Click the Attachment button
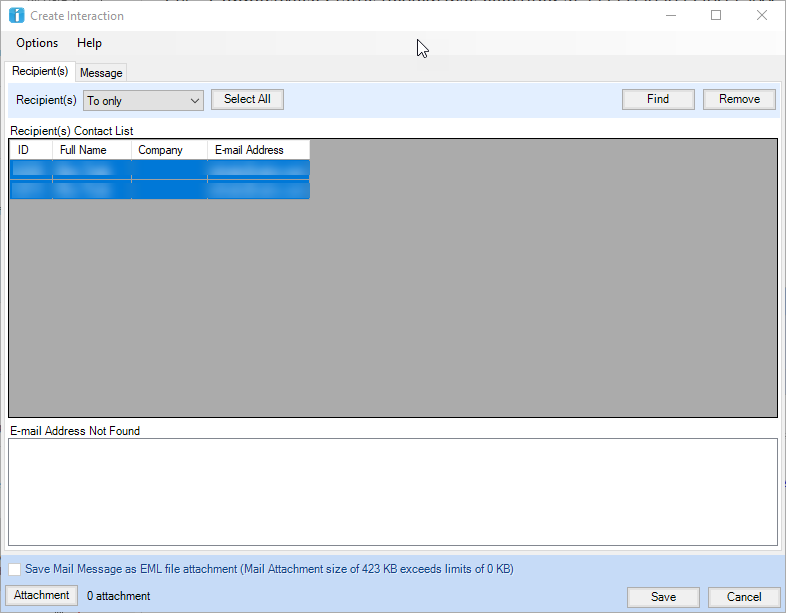The image size is (786, 613). [x=42, y=595]
